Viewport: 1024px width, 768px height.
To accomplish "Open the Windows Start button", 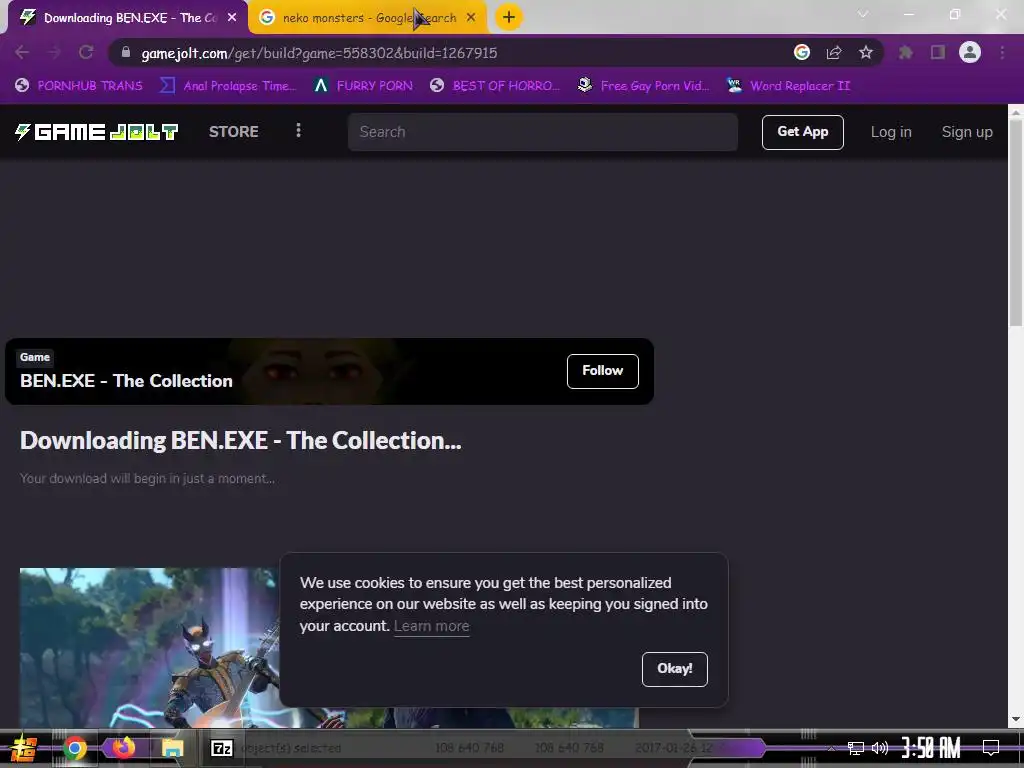I will click(x=24, y=748).
